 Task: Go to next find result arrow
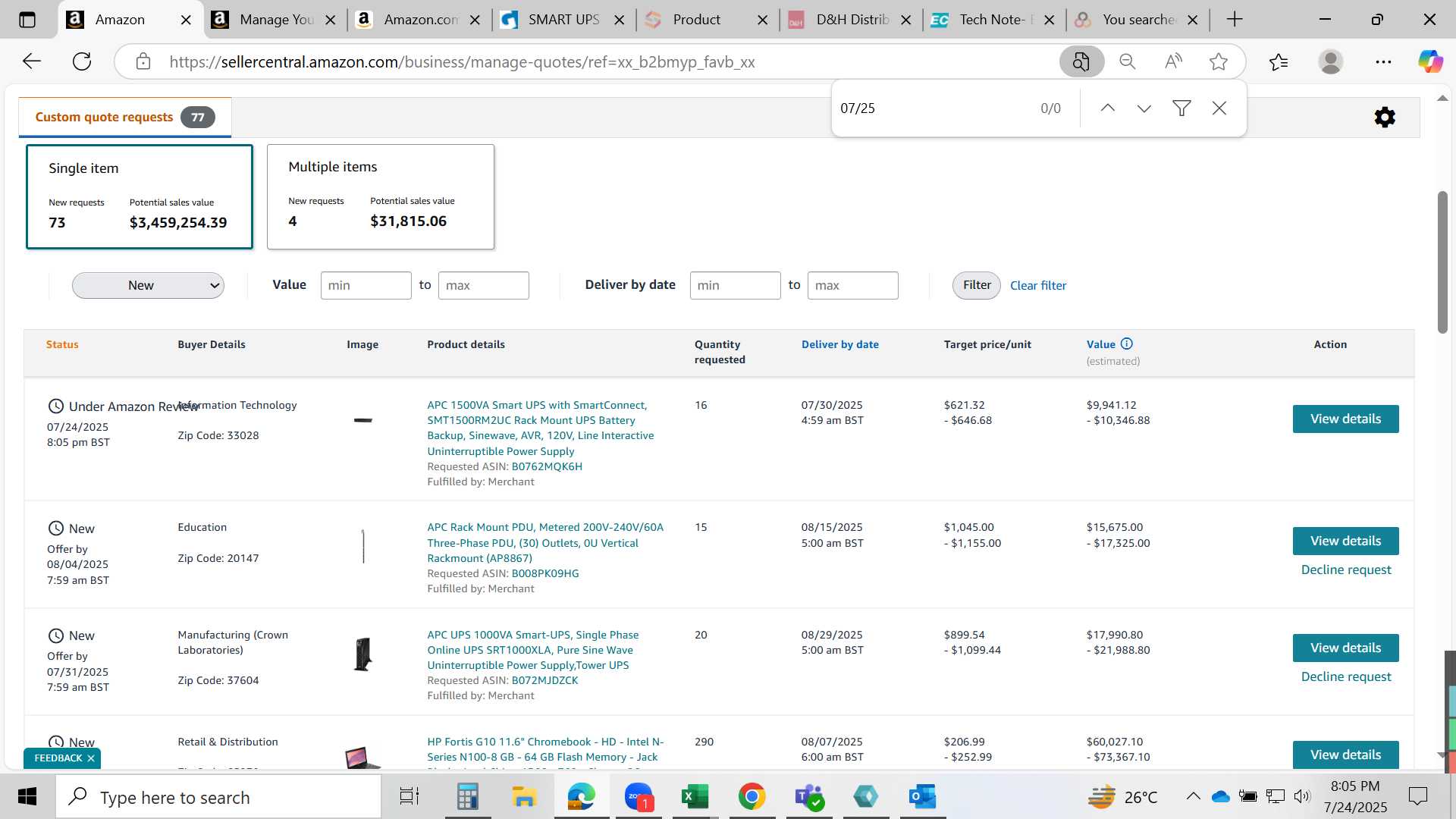[x=1144, y=108]
